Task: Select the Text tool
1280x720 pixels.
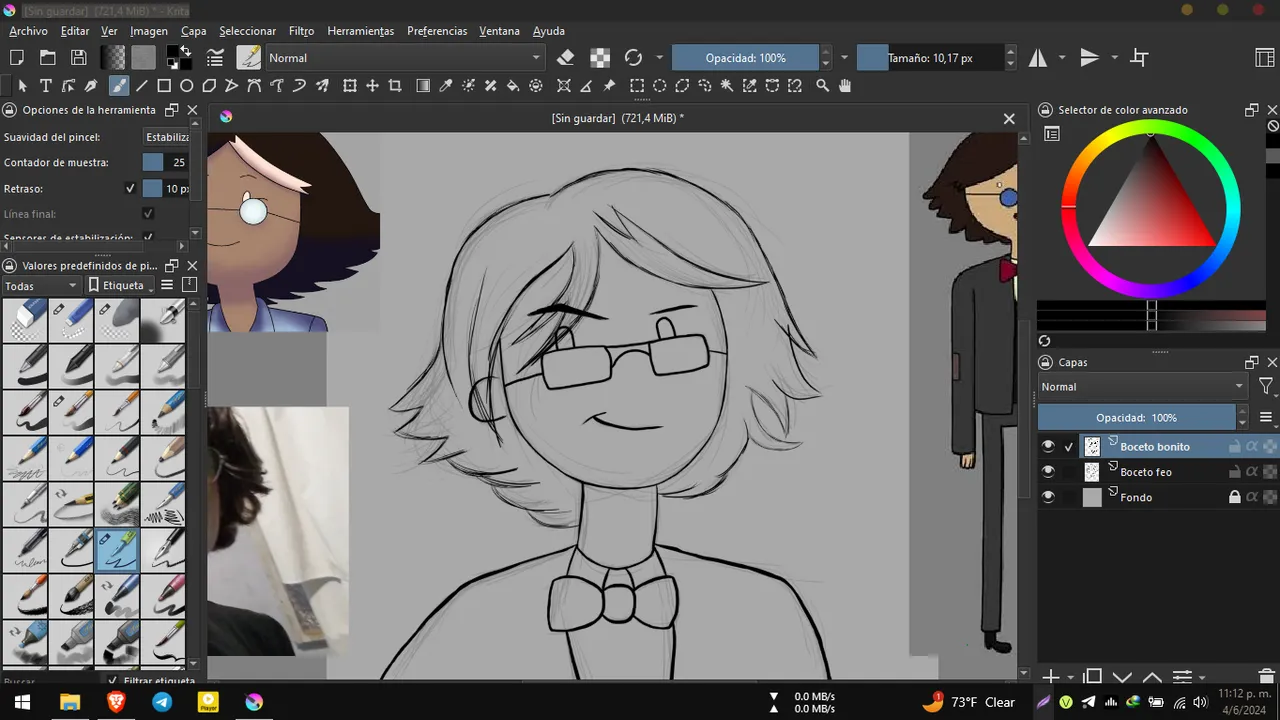Action: 46,86
